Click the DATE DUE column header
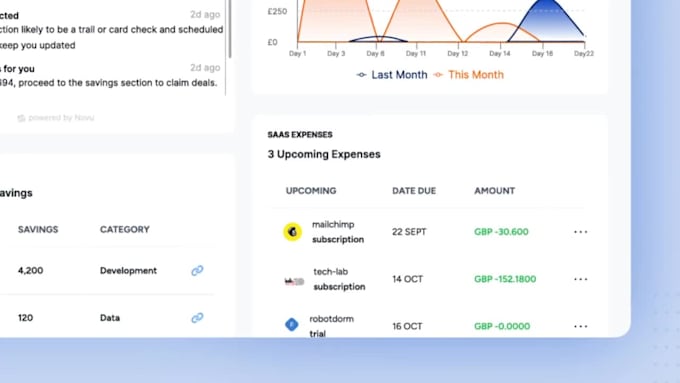 pos(414,191)
